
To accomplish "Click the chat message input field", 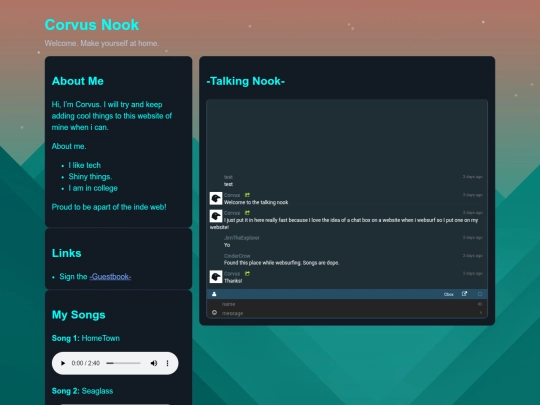I will [x=348, y=313].
